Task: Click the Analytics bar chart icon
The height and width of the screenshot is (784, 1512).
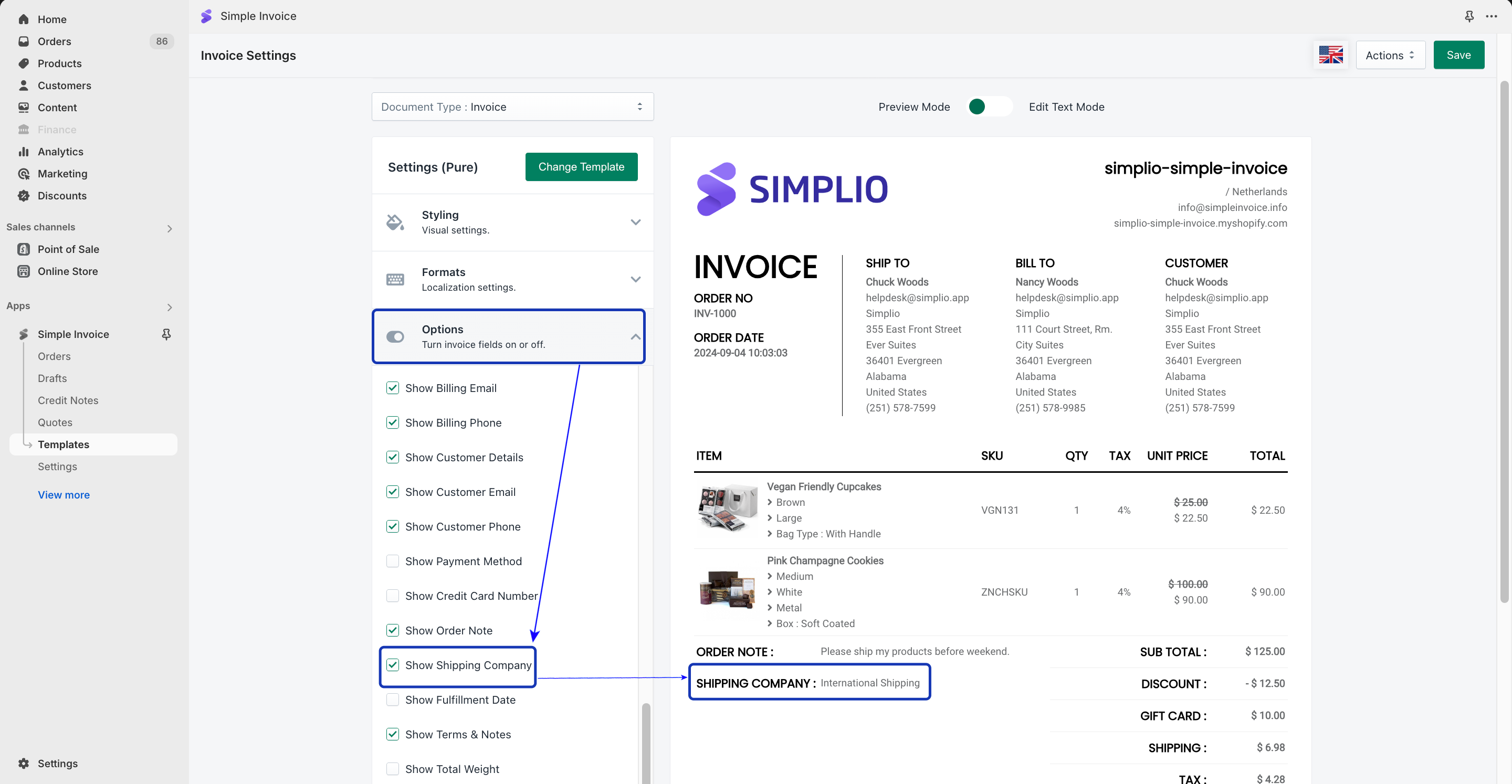Action: tap(24, 152)
